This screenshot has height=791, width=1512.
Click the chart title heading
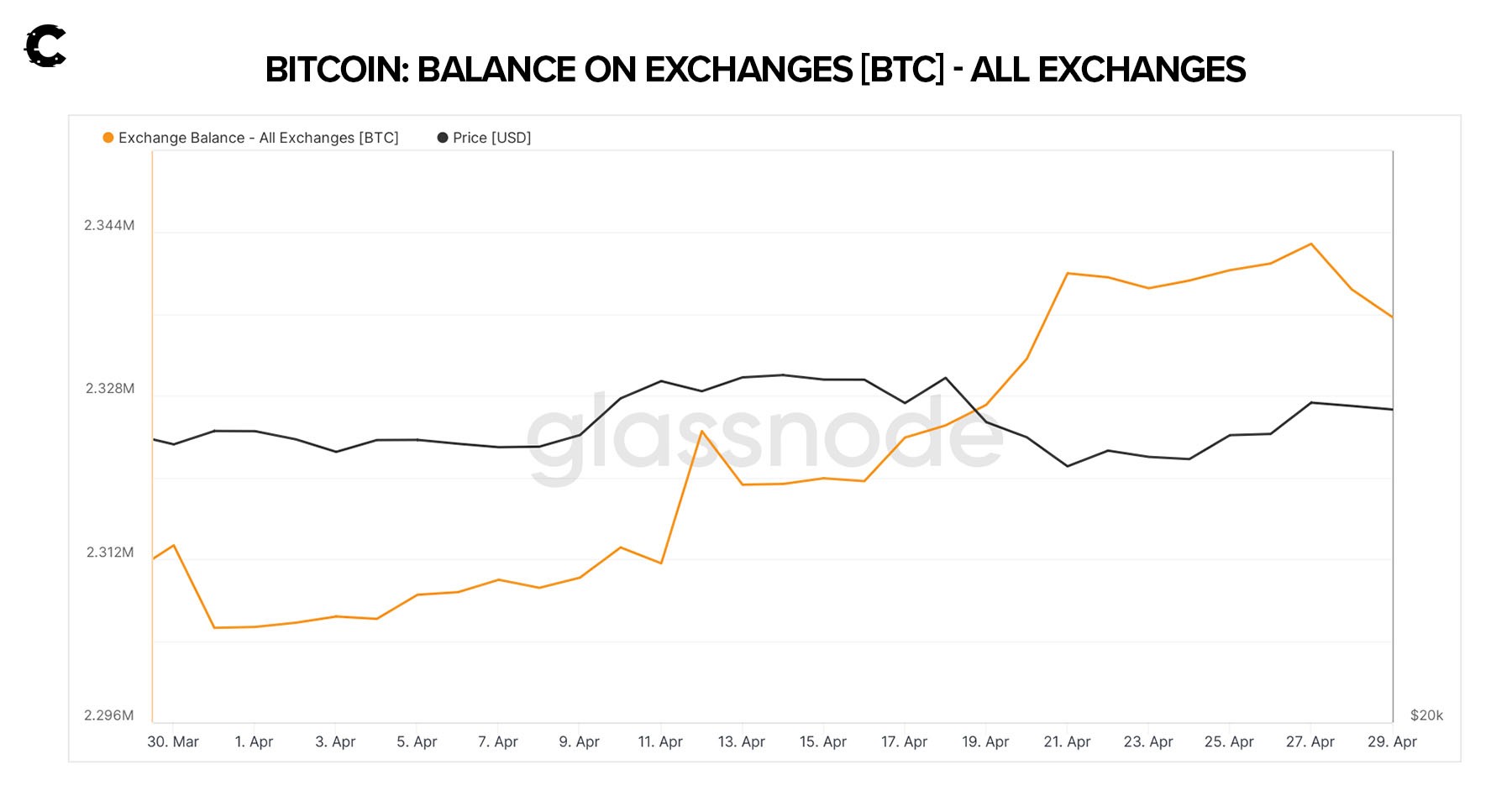tap(755, 70)
